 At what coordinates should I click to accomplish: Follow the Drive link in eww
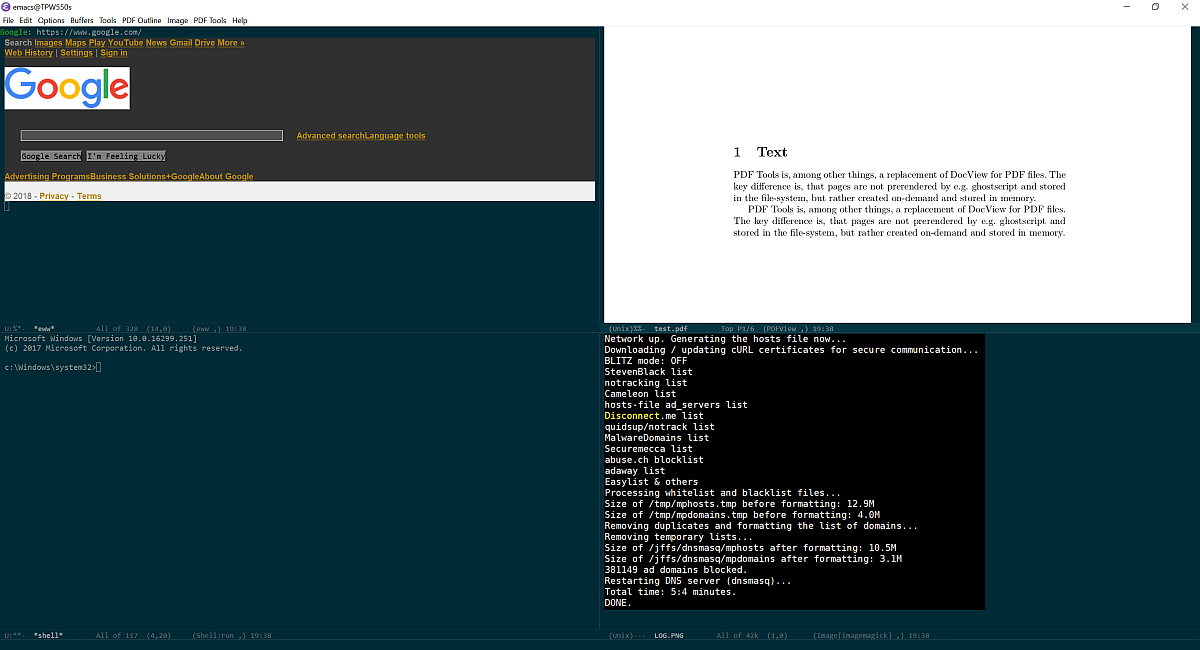tap(205, 43)
